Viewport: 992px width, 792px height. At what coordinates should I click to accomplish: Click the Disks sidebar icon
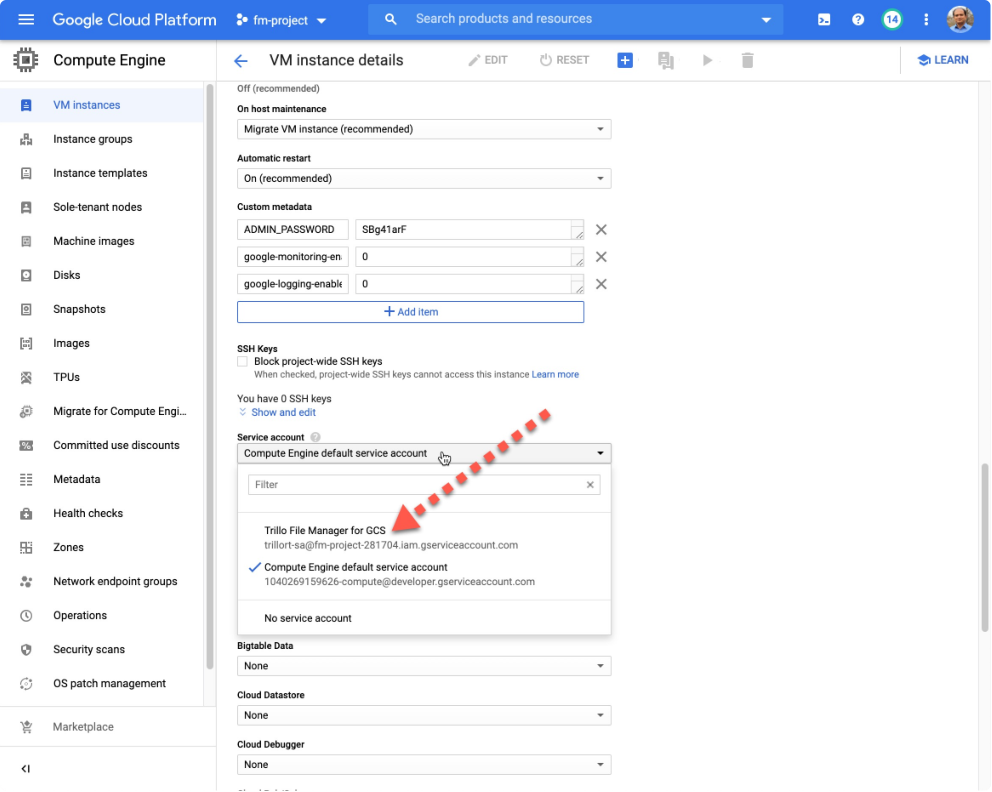pos(26,275)
